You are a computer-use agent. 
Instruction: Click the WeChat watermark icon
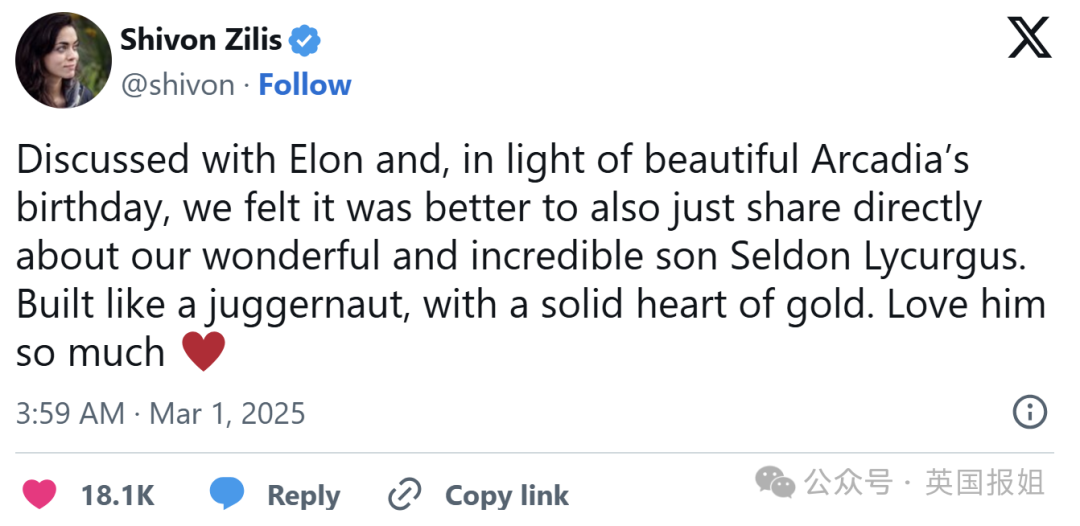point(776,483)
